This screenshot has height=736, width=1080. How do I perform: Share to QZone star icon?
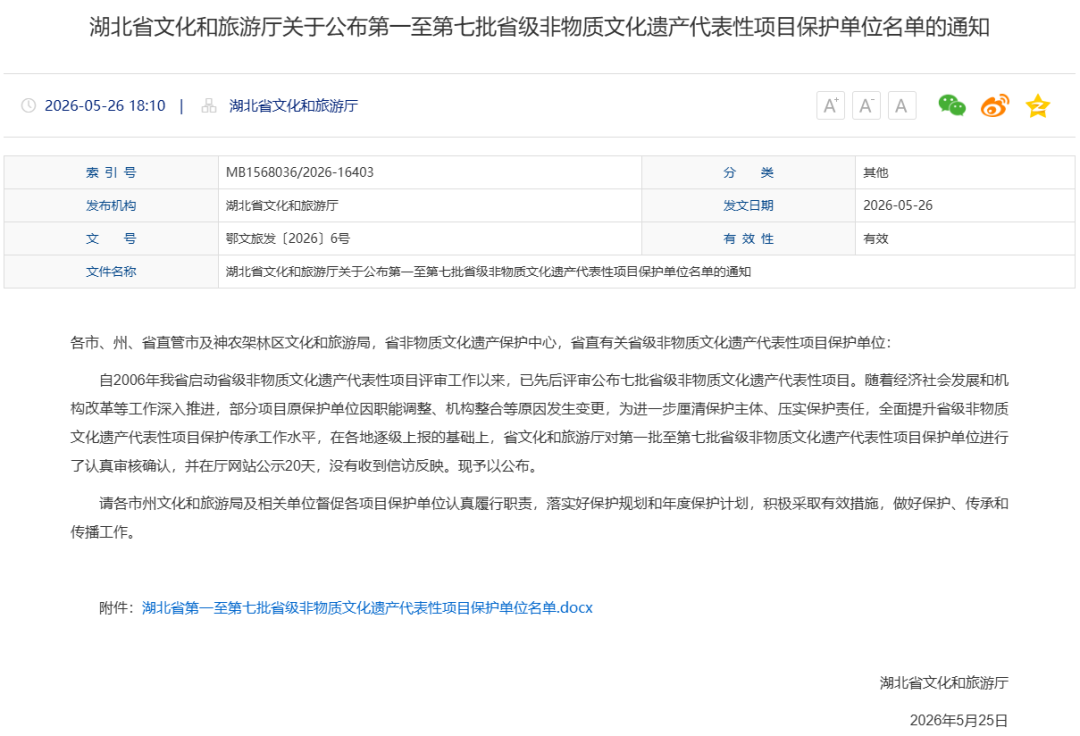pos(1037,106)
